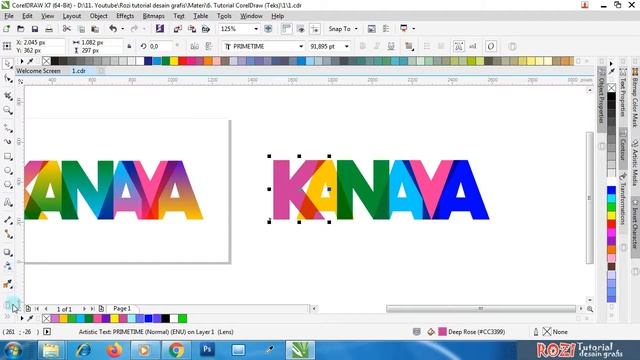Viewport: 640px width, 360px height.
Task: Toggle Bold text formatting
Action: (362, 47)
